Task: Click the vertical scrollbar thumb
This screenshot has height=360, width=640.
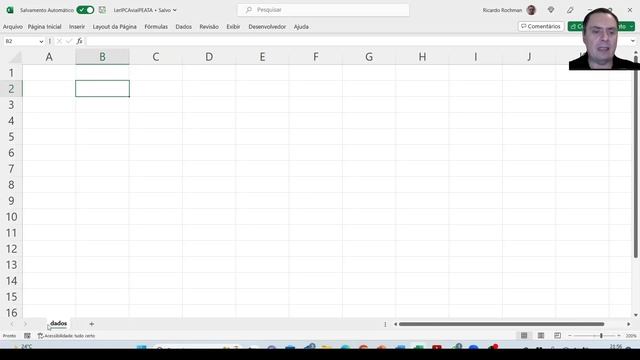Action: coord(636,157)
